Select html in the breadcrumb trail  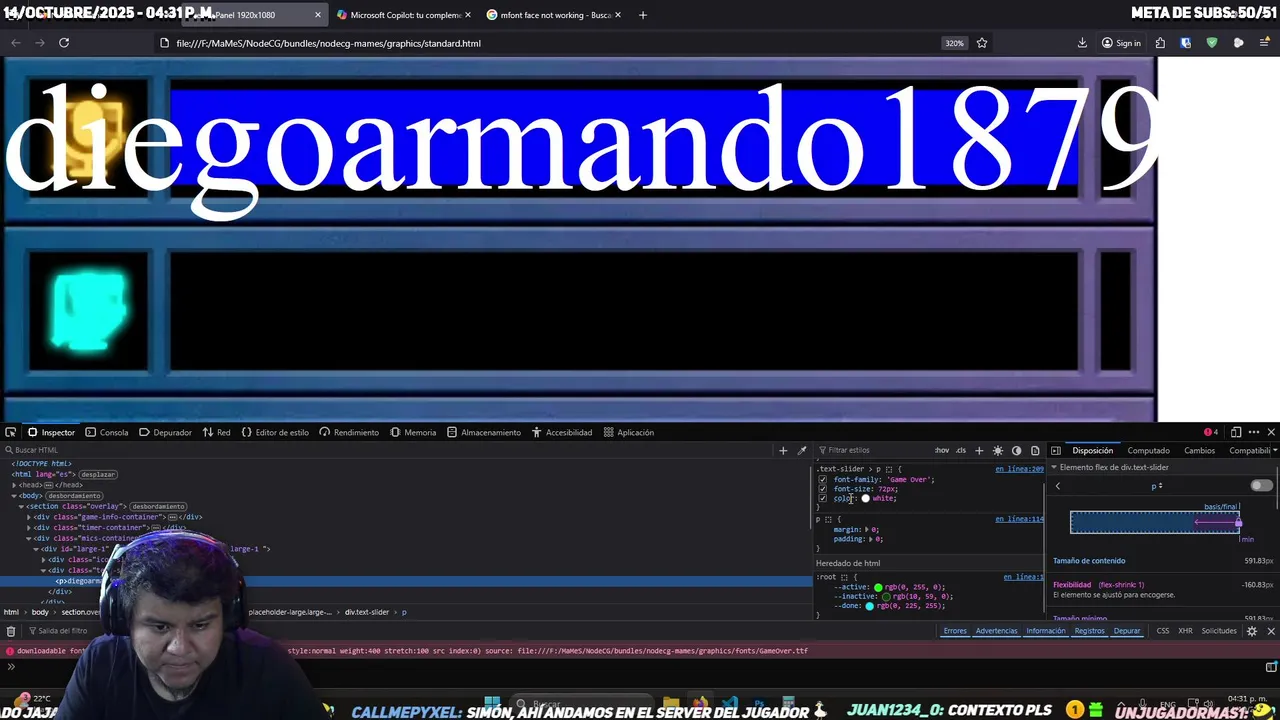coord(11,612)
